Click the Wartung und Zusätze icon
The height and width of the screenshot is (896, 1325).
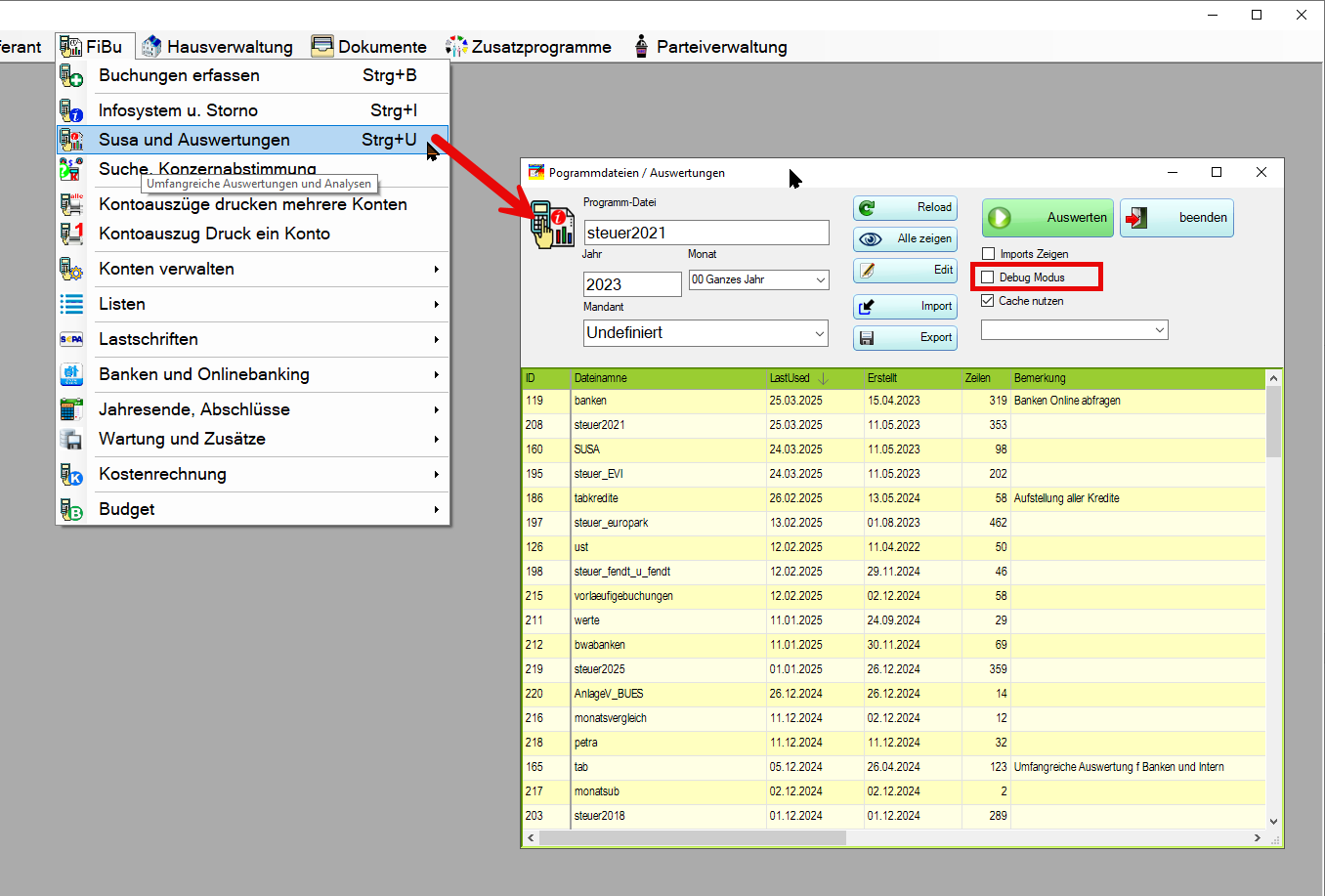pos(71,439)
